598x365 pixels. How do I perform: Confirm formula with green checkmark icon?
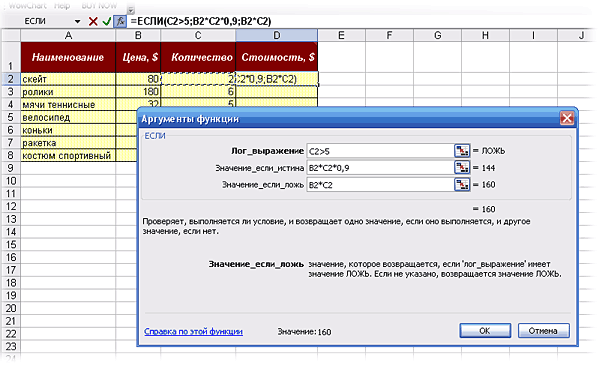pyautogui.click(x=106, y=21)
